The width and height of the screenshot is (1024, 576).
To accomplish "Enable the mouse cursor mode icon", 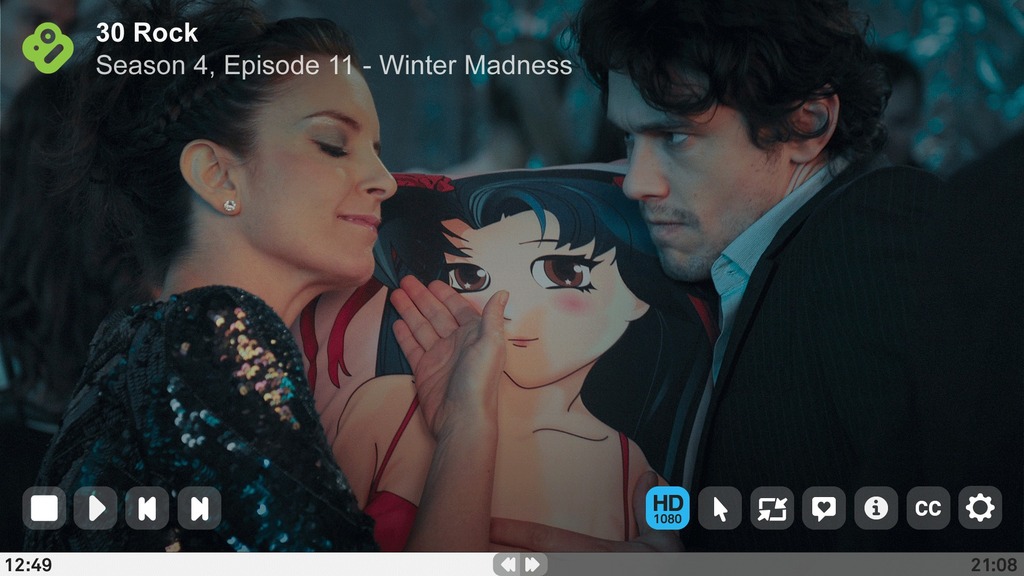I will coord(720,508).
